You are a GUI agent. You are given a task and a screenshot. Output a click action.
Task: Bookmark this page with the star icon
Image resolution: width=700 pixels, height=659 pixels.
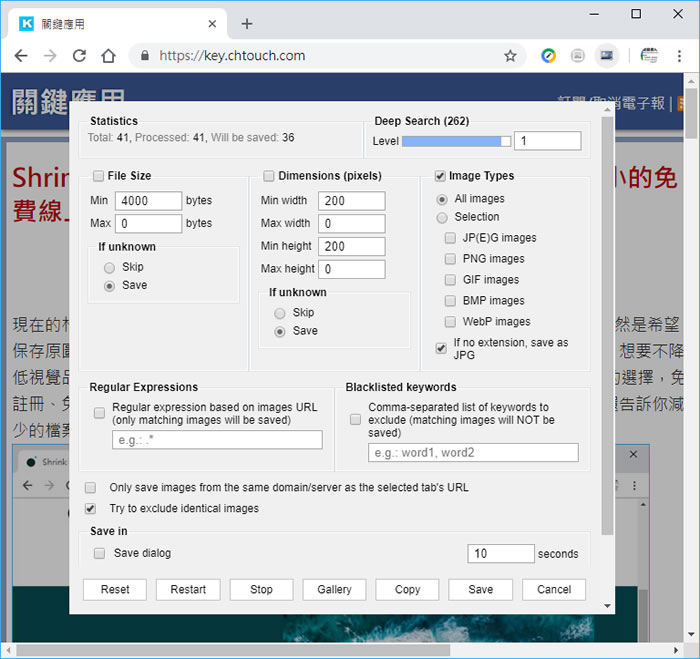tap(510, 56)
